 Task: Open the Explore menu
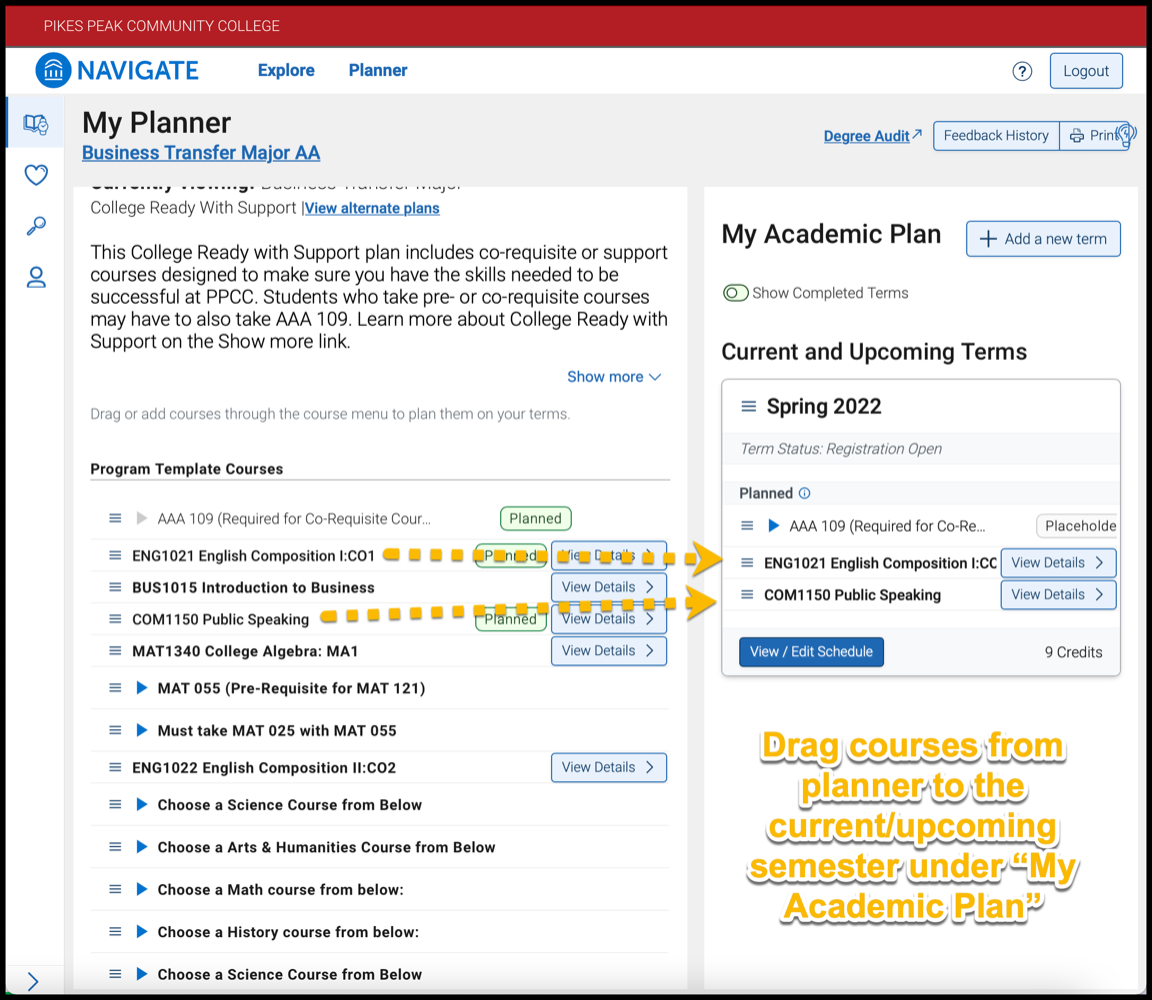click(286, 71)
